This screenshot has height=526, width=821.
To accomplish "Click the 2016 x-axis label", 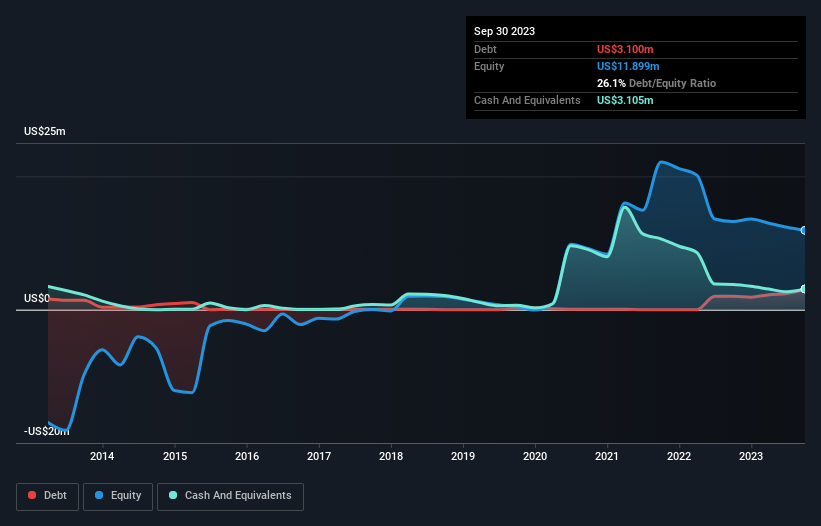I will pos(247,456).
